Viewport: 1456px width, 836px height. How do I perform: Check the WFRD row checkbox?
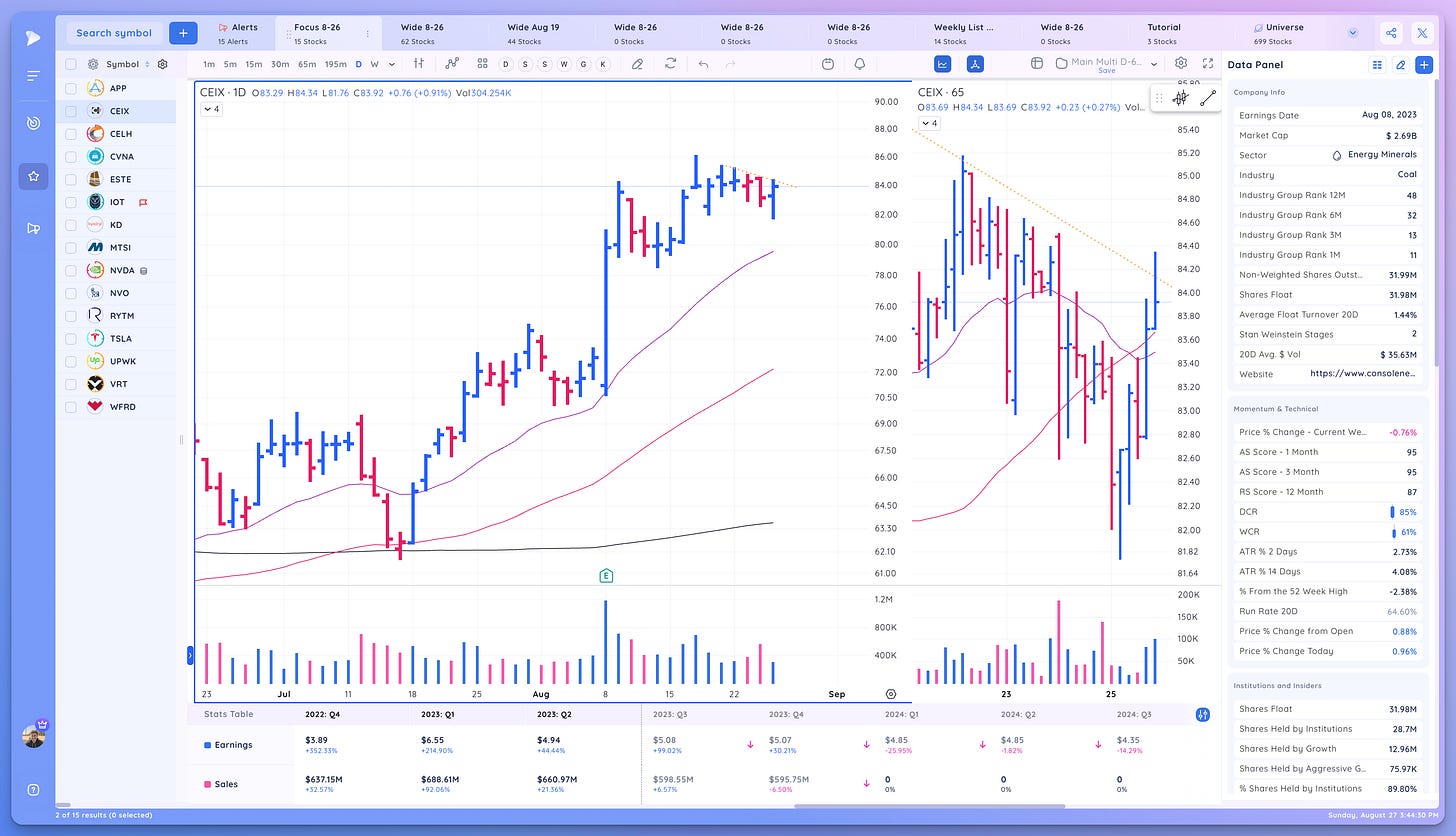click(x=71, y=406)
